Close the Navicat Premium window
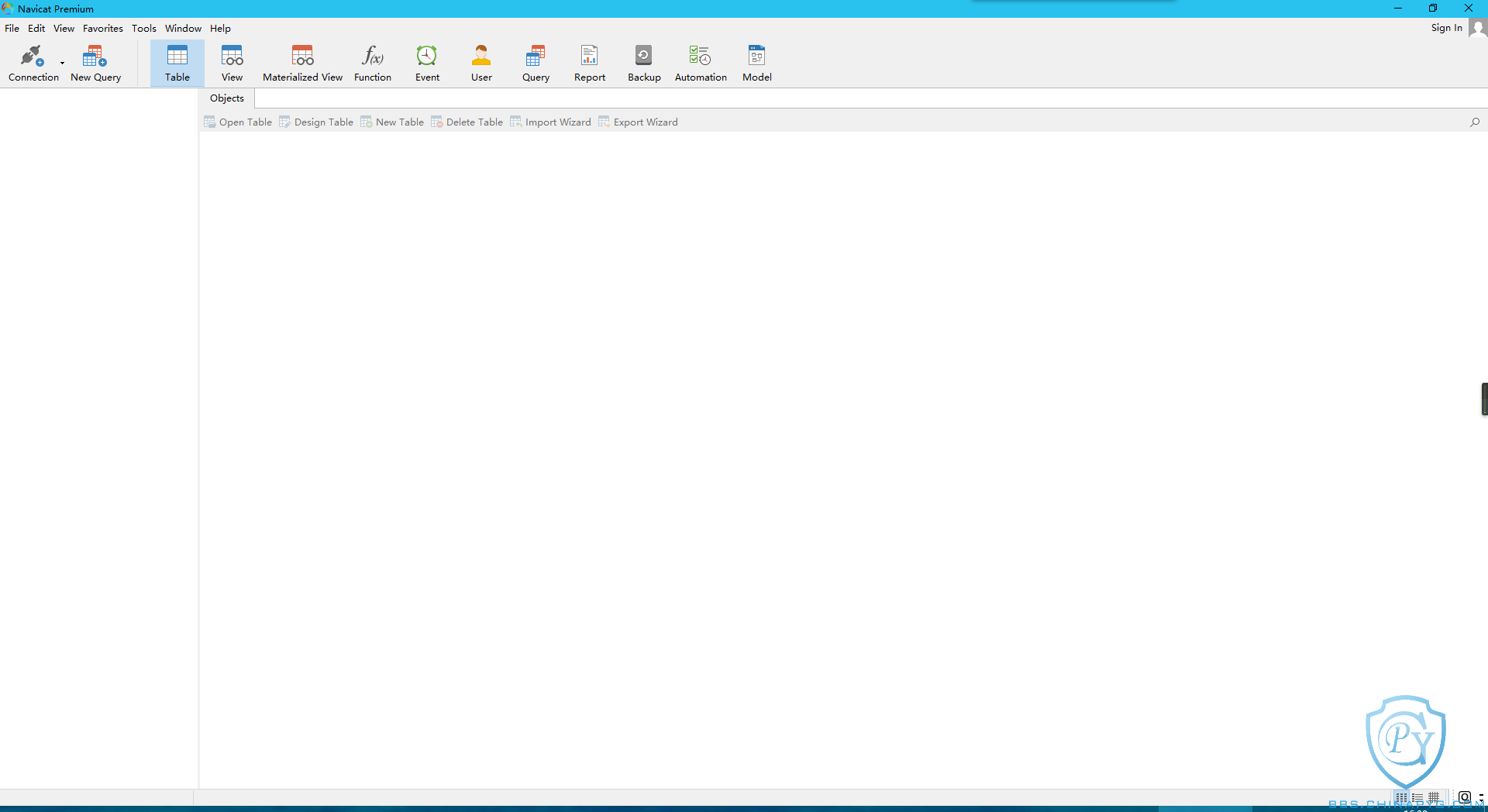Screen dimensions: 1488x812 coord(1469,9)
